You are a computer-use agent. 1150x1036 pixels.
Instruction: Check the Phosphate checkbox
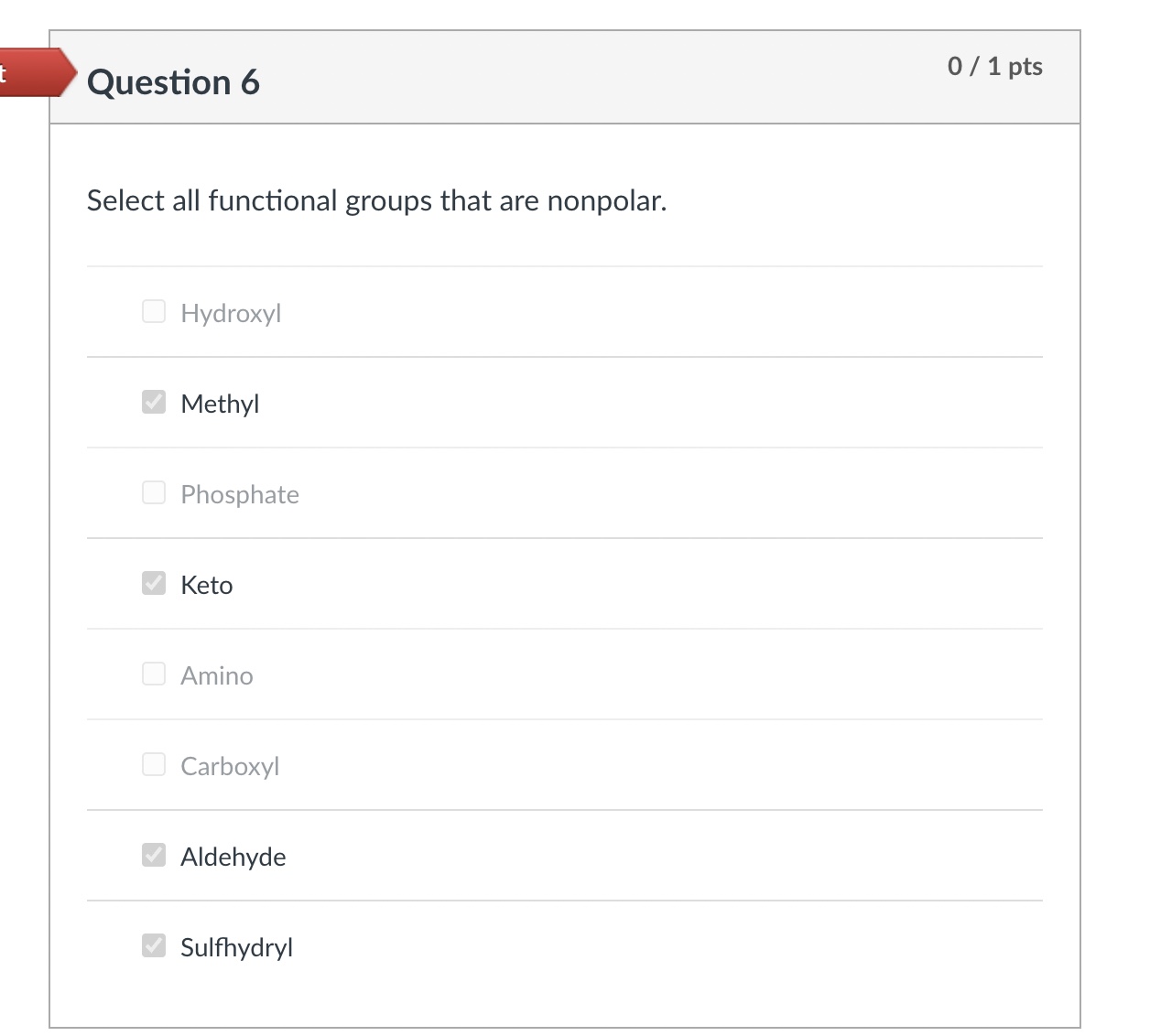point(153,492)
